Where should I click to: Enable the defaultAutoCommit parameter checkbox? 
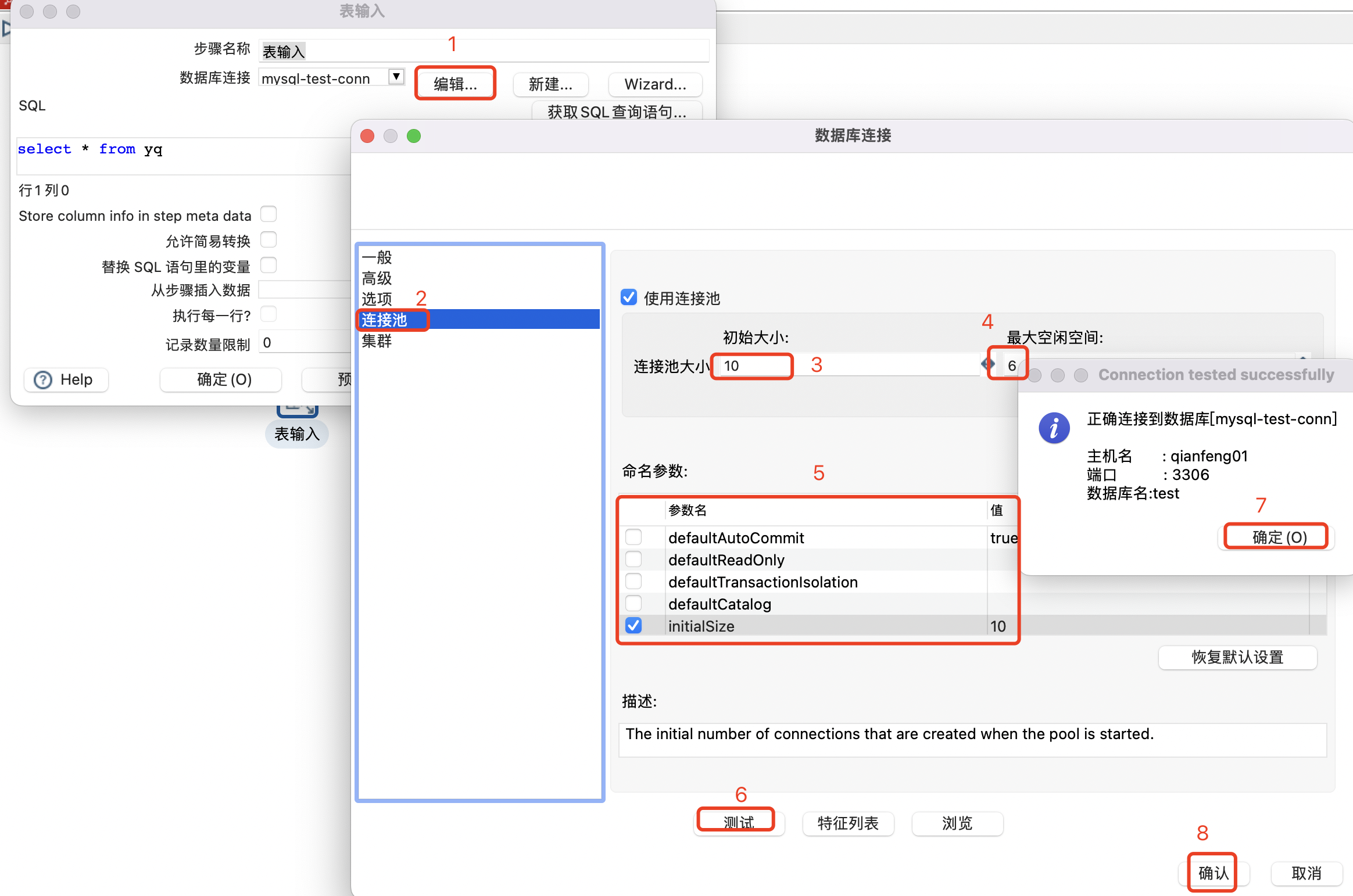[x=633, y=537]
